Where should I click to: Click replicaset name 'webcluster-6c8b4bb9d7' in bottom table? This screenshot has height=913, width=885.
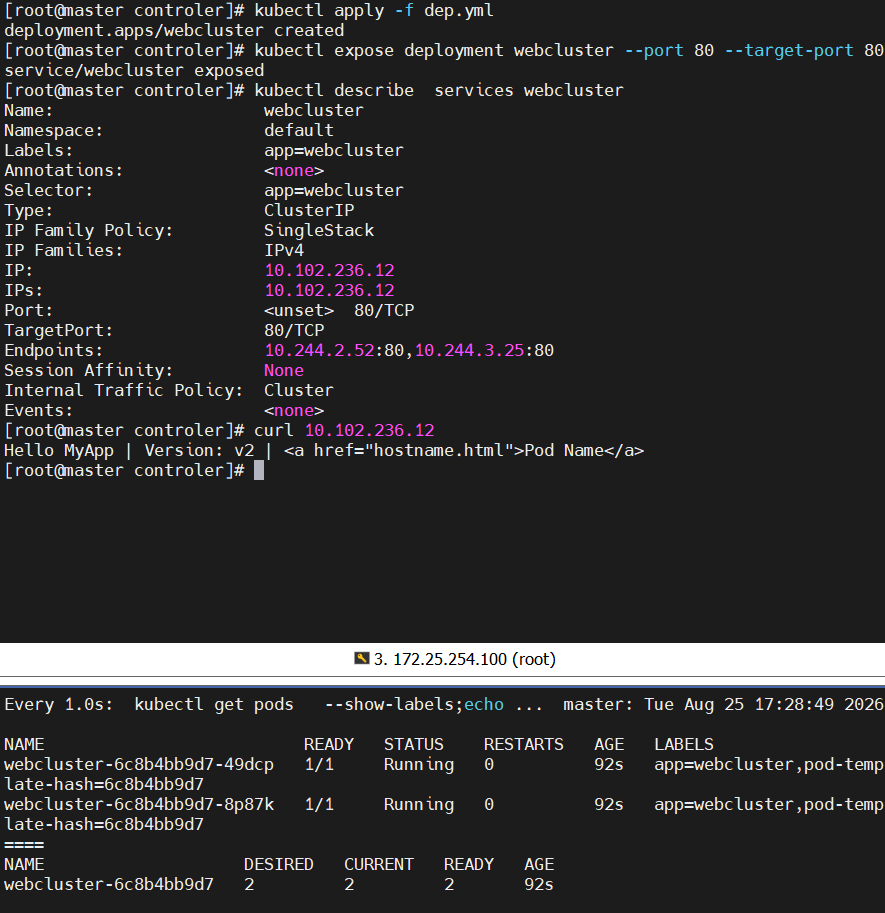tap(109, 884)
